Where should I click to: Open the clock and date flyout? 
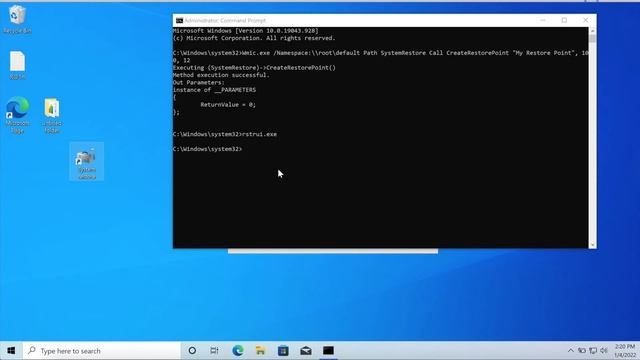[625, 351]
